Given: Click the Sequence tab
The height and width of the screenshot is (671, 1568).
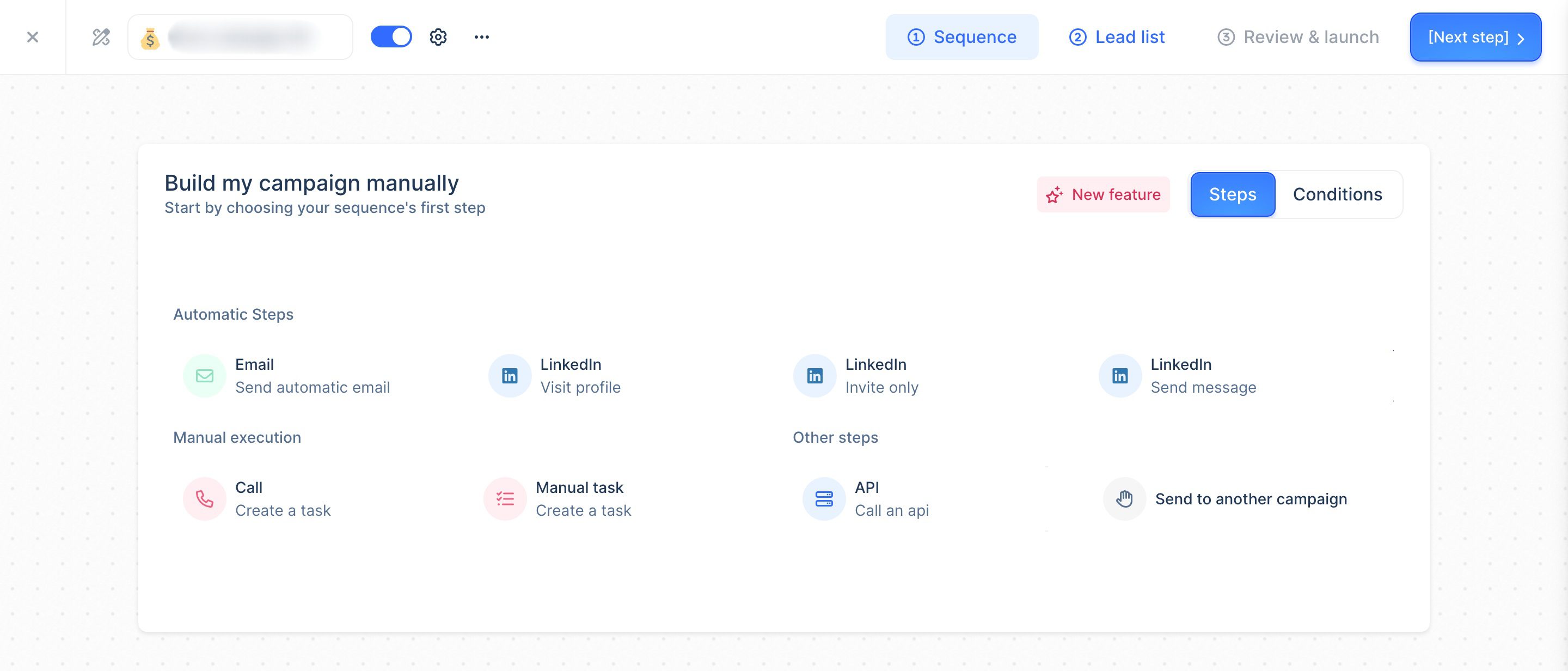Looking at the screenshot, I should (961, 36).
